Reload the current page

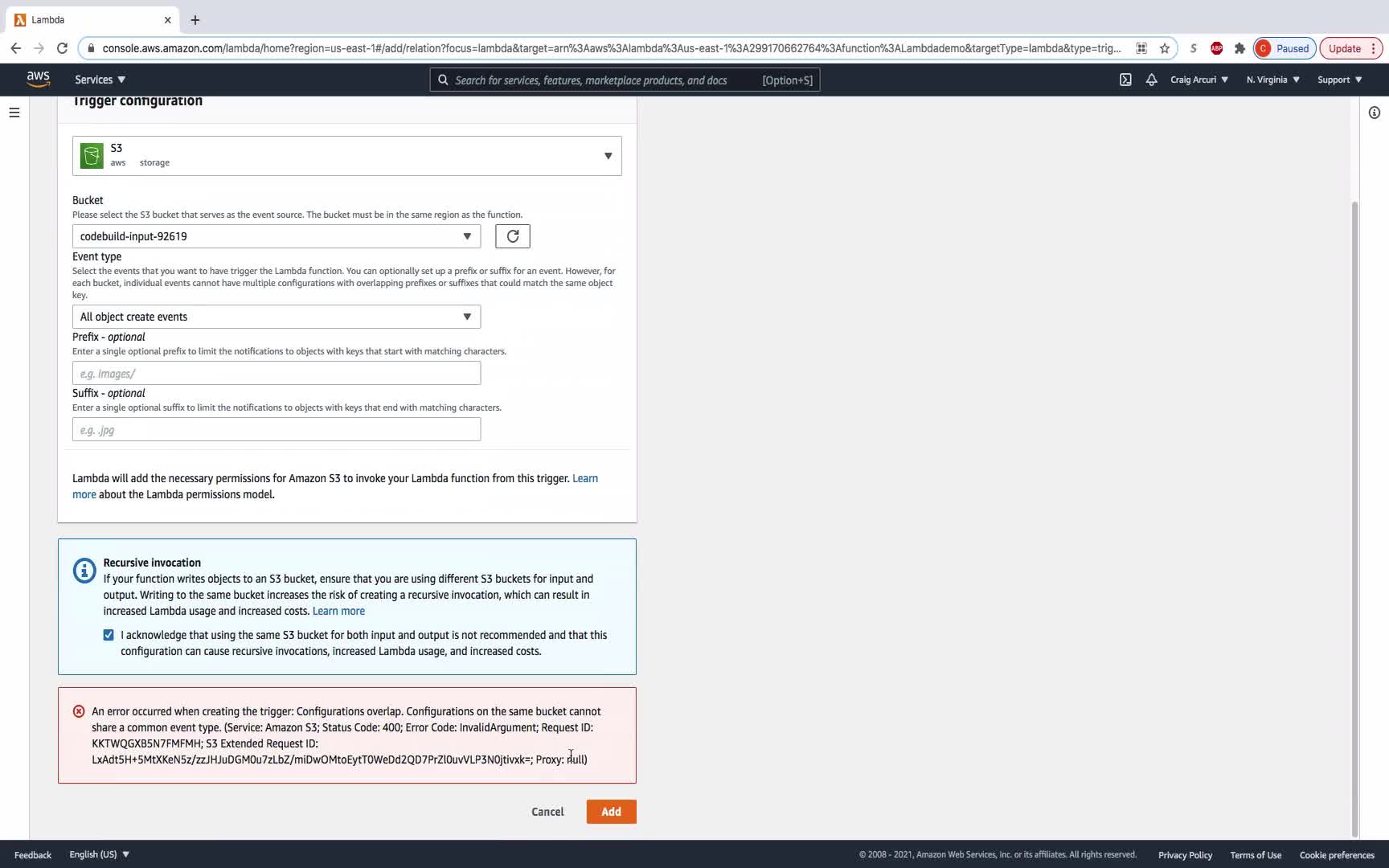62,48
